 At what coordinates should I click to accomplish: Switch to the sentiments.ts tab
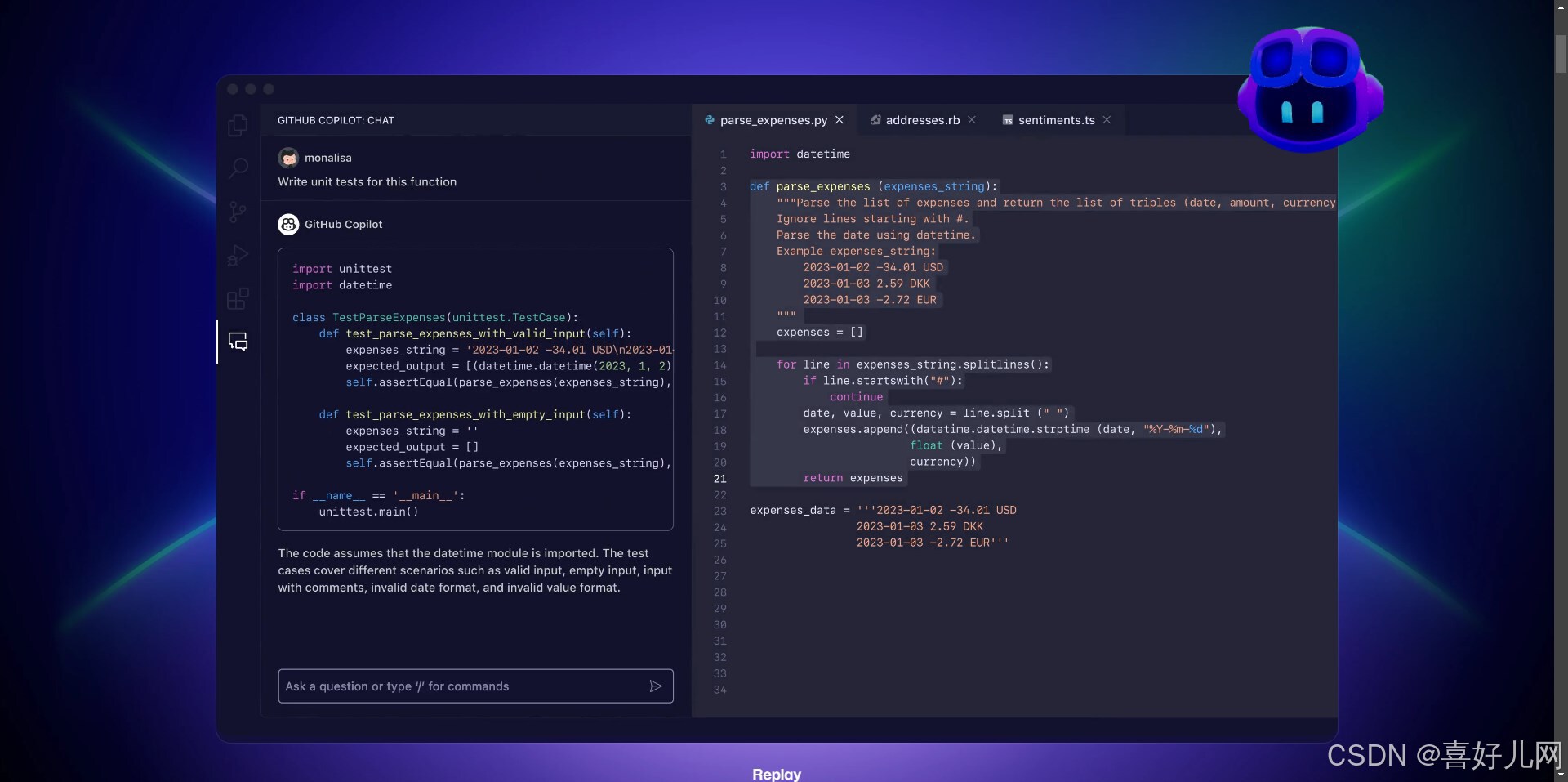pos(1057,120)
